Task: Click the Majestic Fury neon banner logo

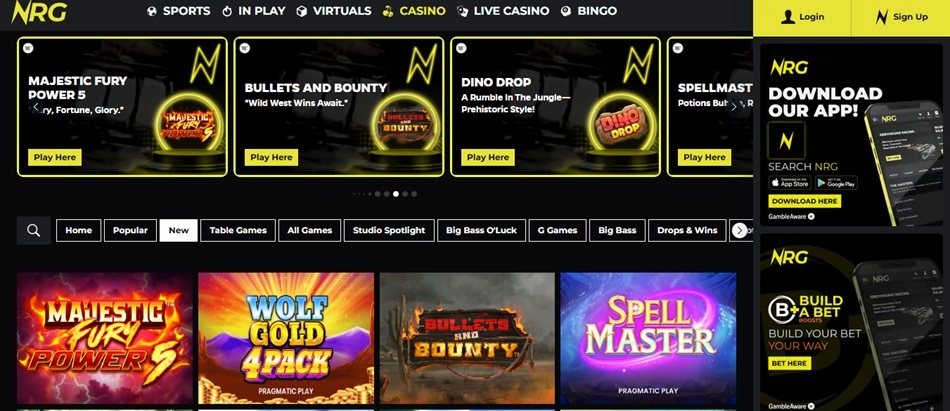Action: (188, 125)
